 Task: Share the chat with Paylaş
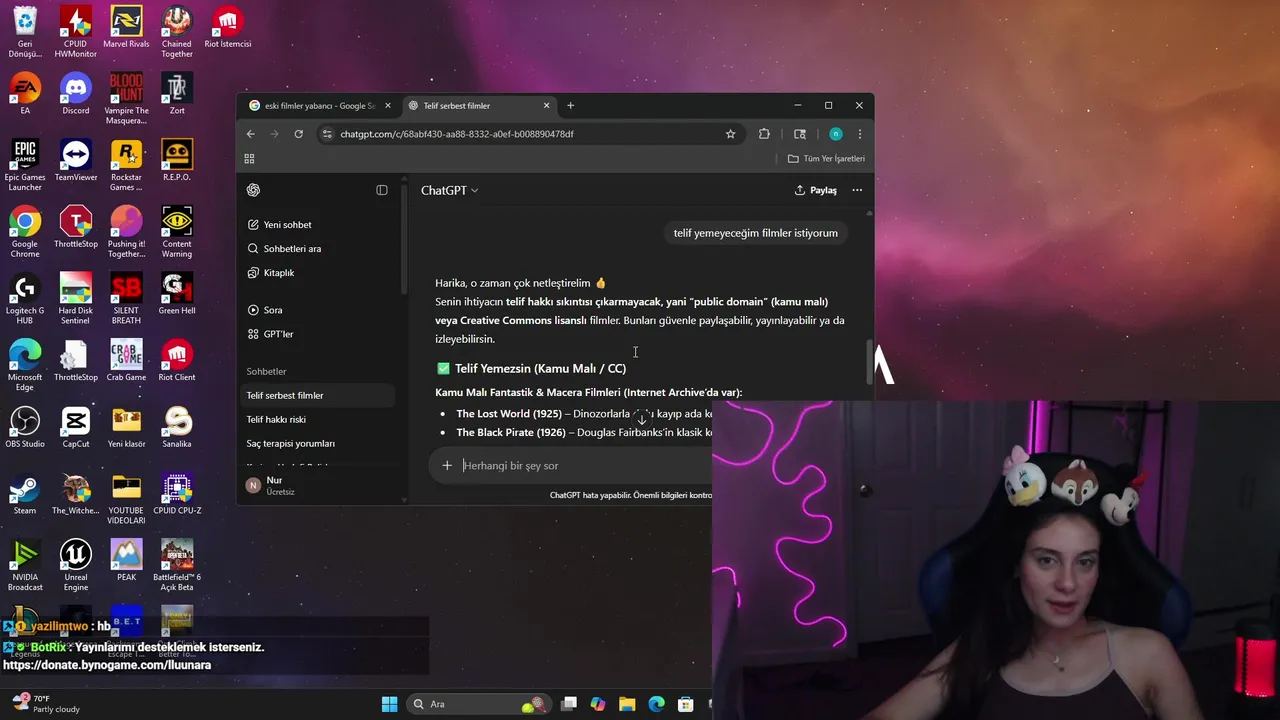coord(816,190)
